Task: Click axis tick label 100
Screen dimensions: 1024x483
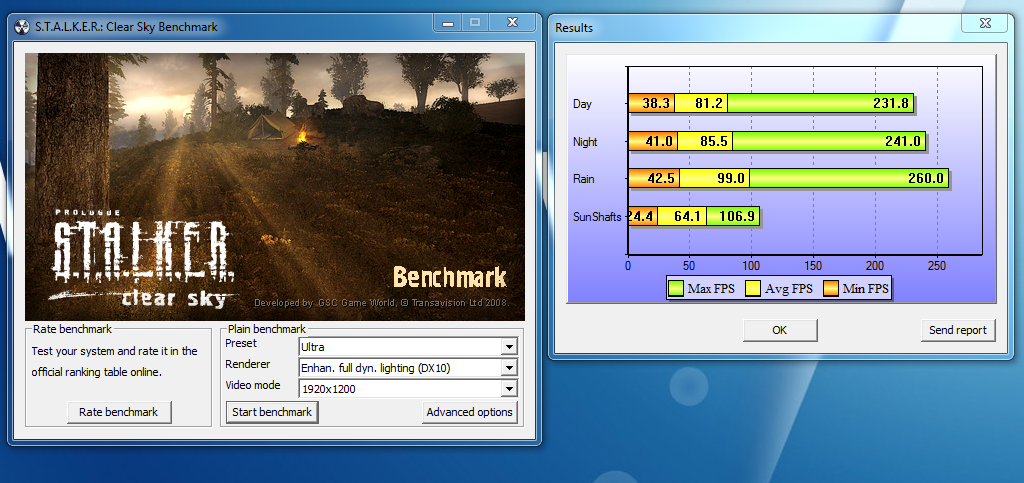Action: tap(751, 266)
